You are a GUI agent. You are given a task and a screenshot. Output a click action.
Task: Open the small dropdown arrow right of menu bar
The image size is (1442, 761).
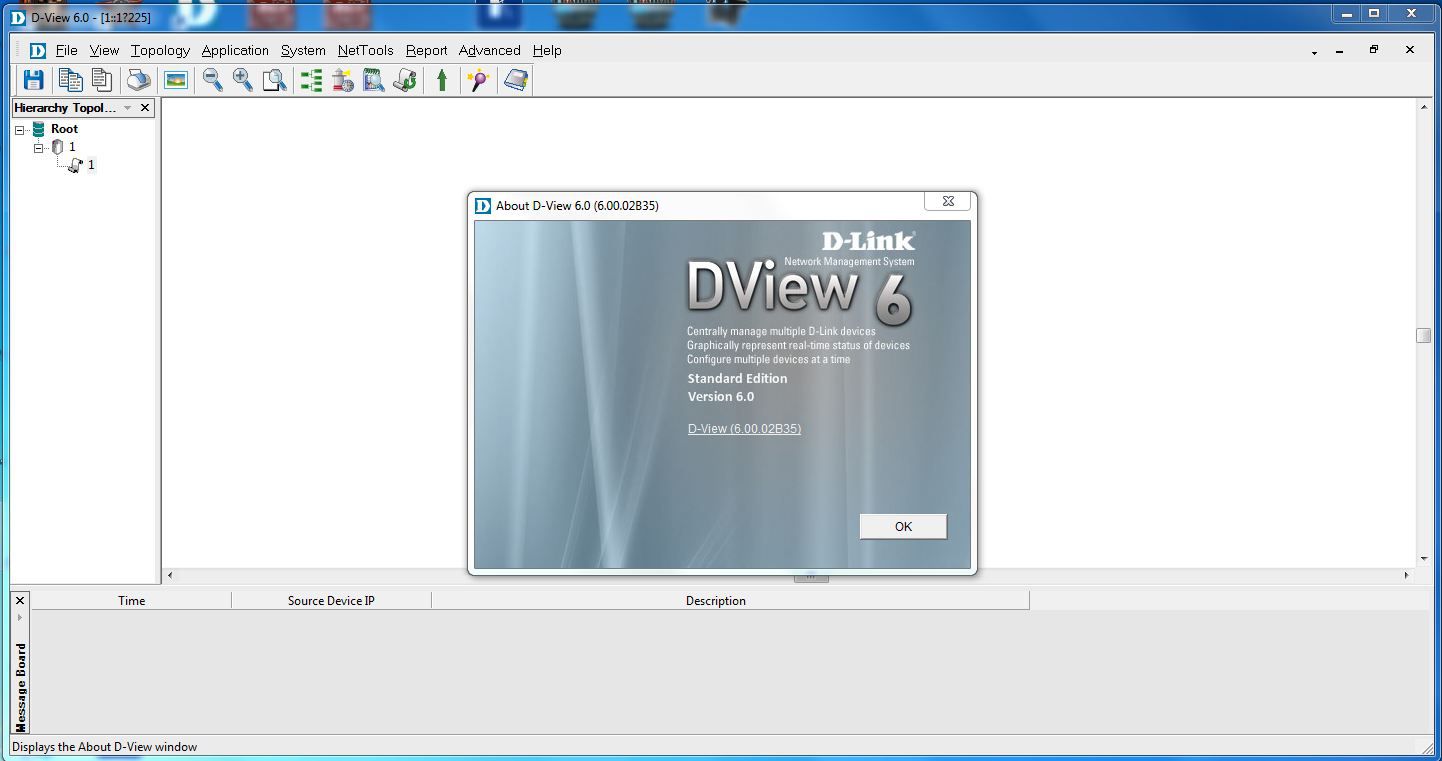tap(1314, 52)
